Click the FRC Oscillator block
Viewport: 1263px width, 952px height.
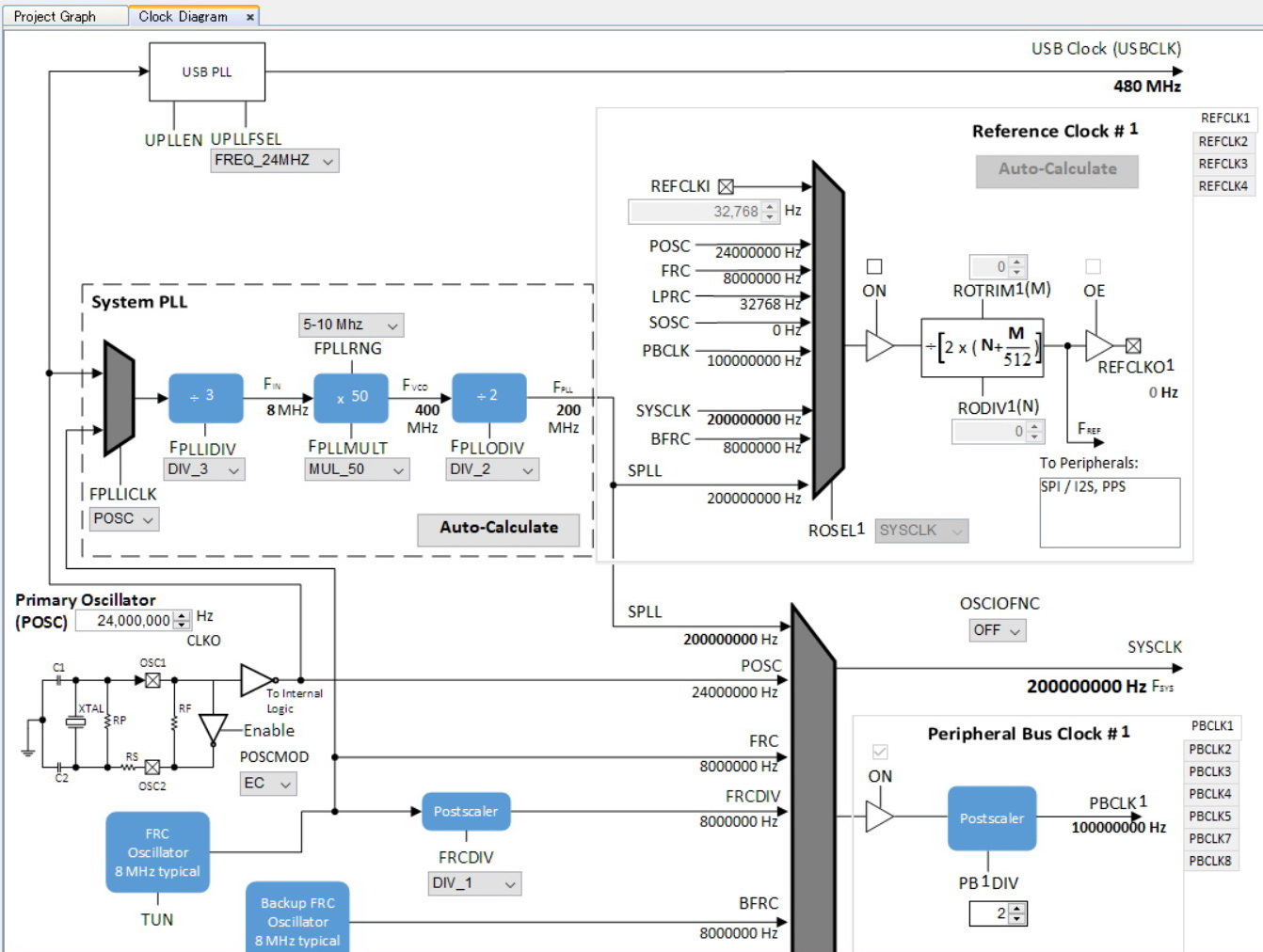click(157, 852)
